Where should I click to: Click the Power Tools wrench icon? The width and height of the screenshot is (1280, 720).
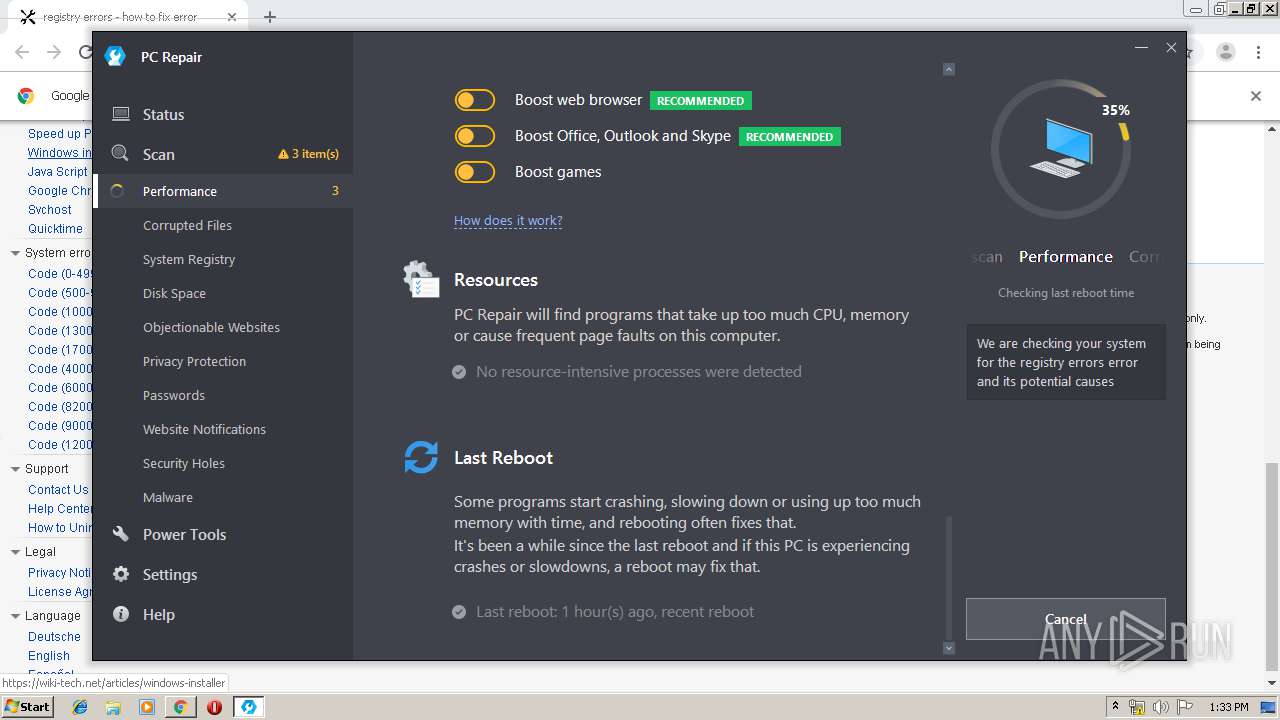pos(121,534)
